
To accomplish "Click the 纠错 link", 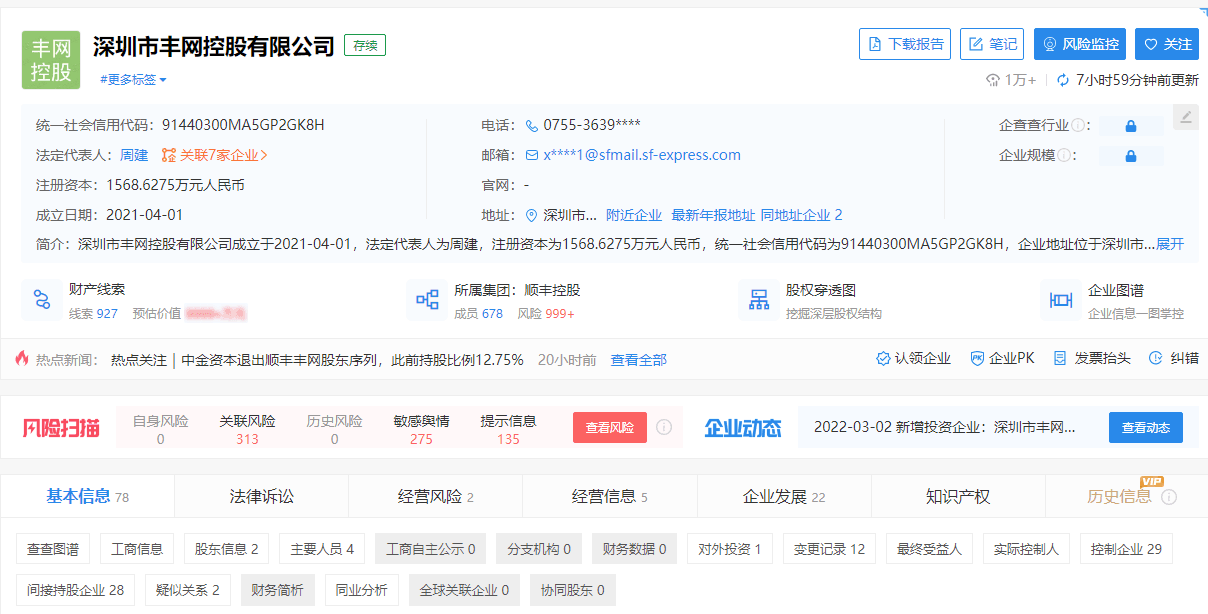I will tap(1173, 359).
